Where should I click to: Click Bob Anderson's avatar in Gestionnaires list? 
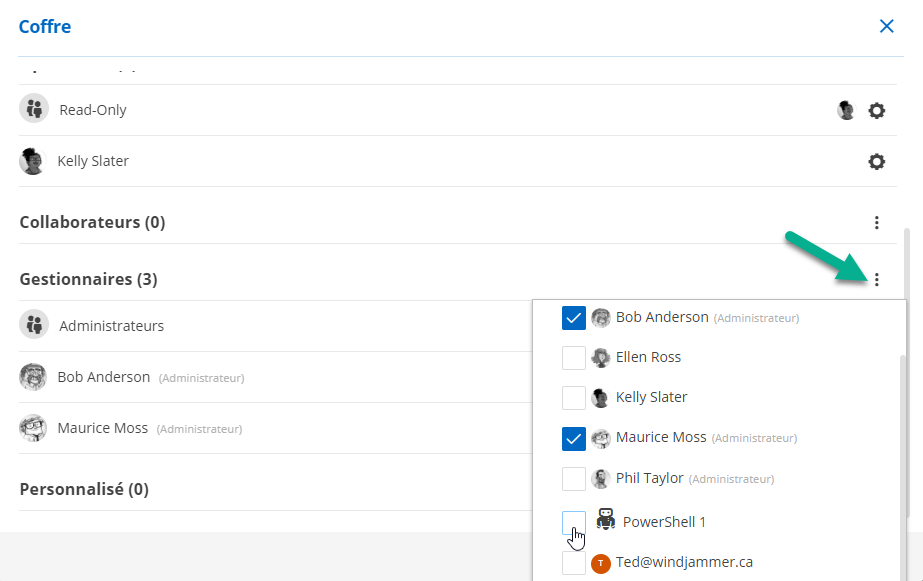33,377
